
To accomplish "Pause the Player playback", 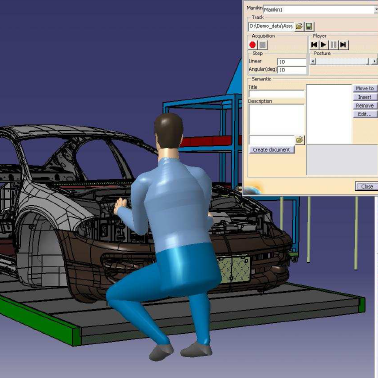I will point(334,44).
